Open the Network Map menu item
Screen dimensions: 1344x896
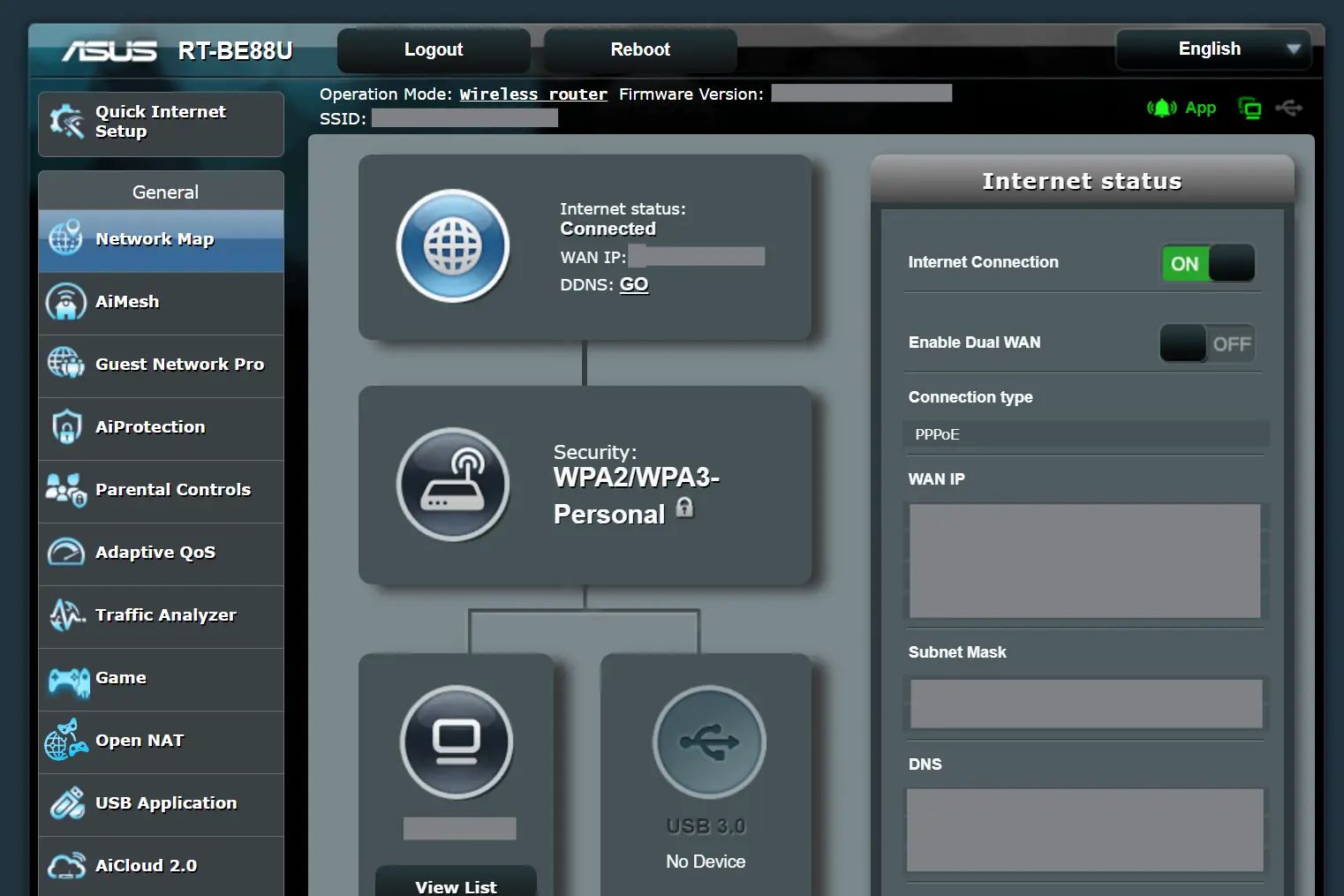[x=162, y=239]
